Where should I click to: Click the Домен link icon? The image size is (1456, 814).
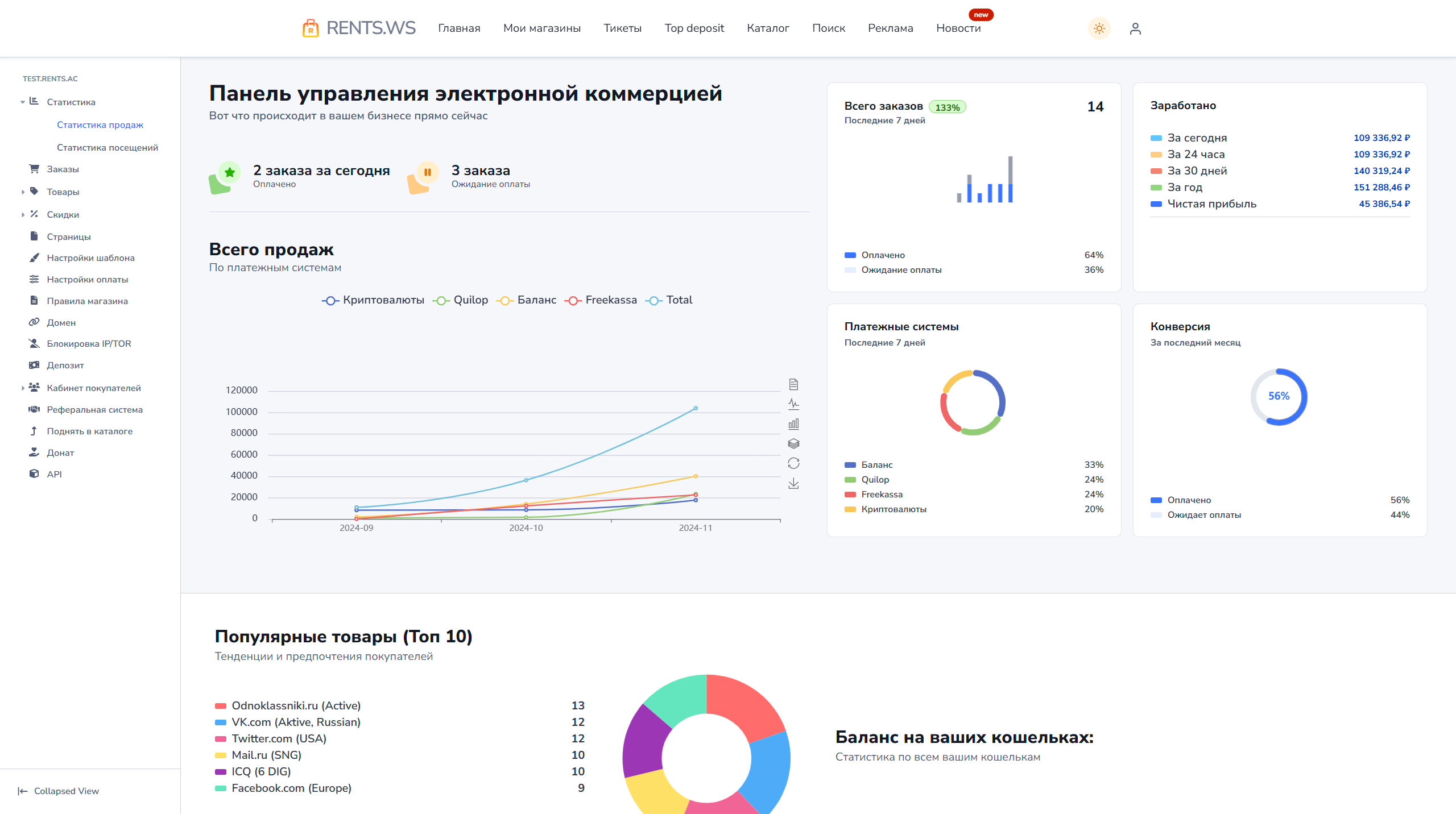[34, 322]
